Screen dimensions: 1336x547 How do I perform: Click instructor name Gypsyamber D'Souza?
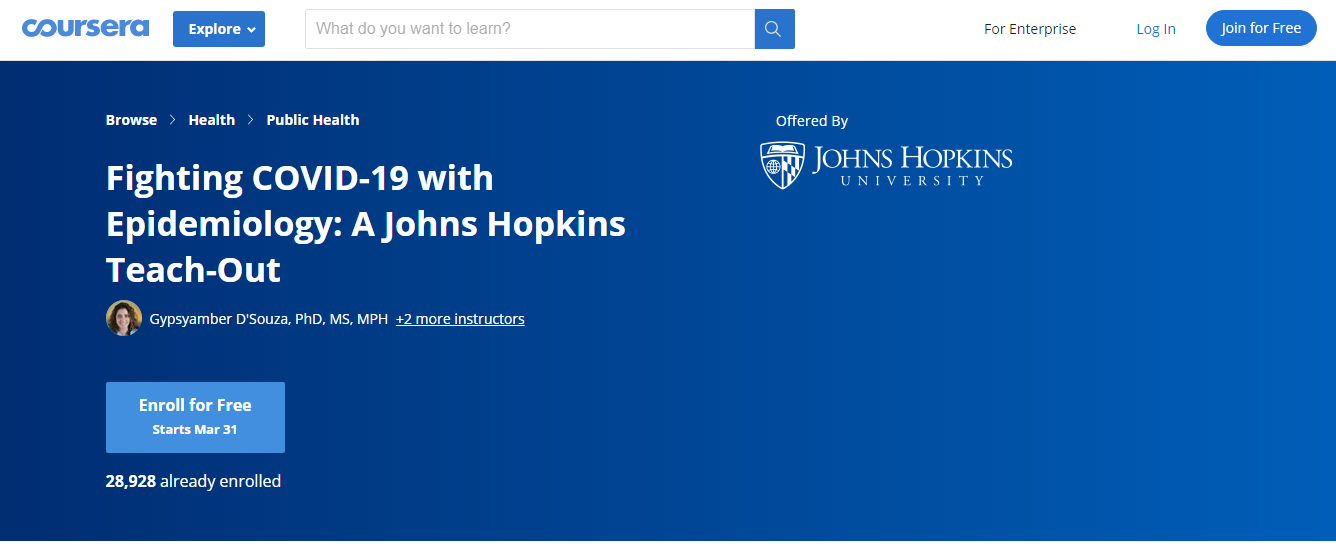pyautogui.click(x=268, y=319)
